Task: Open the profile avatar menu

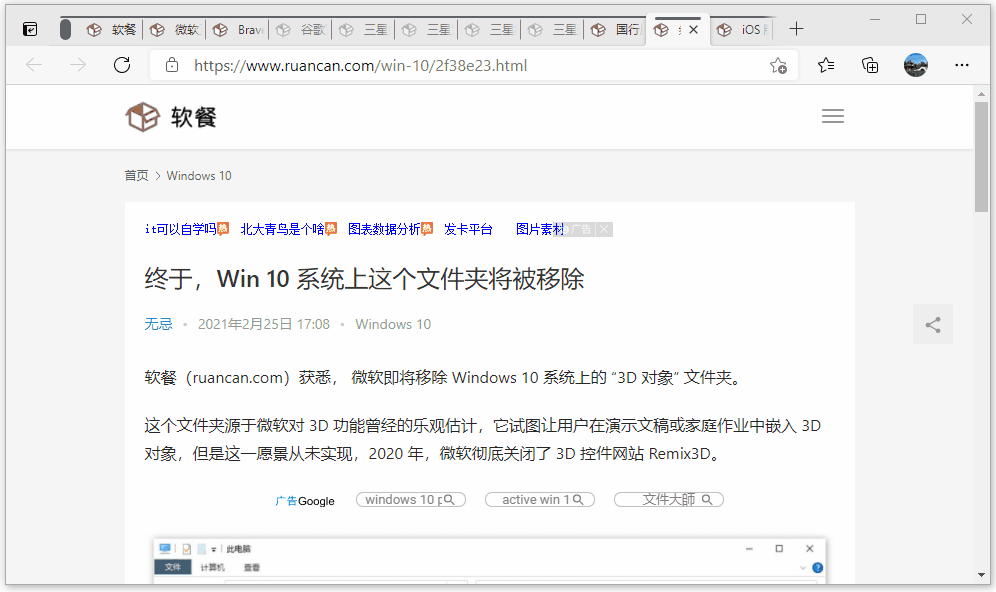Action: coord(915,65)
